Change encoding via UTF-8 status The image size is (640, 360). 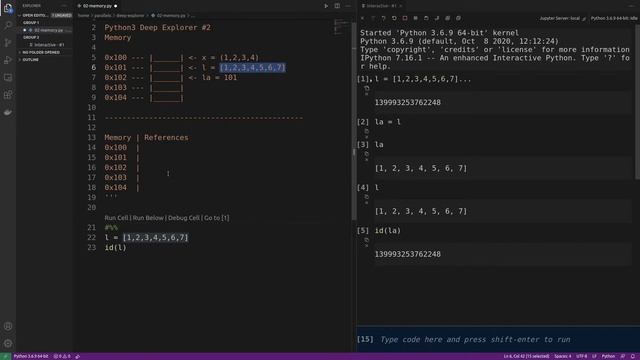coord(582,356)
